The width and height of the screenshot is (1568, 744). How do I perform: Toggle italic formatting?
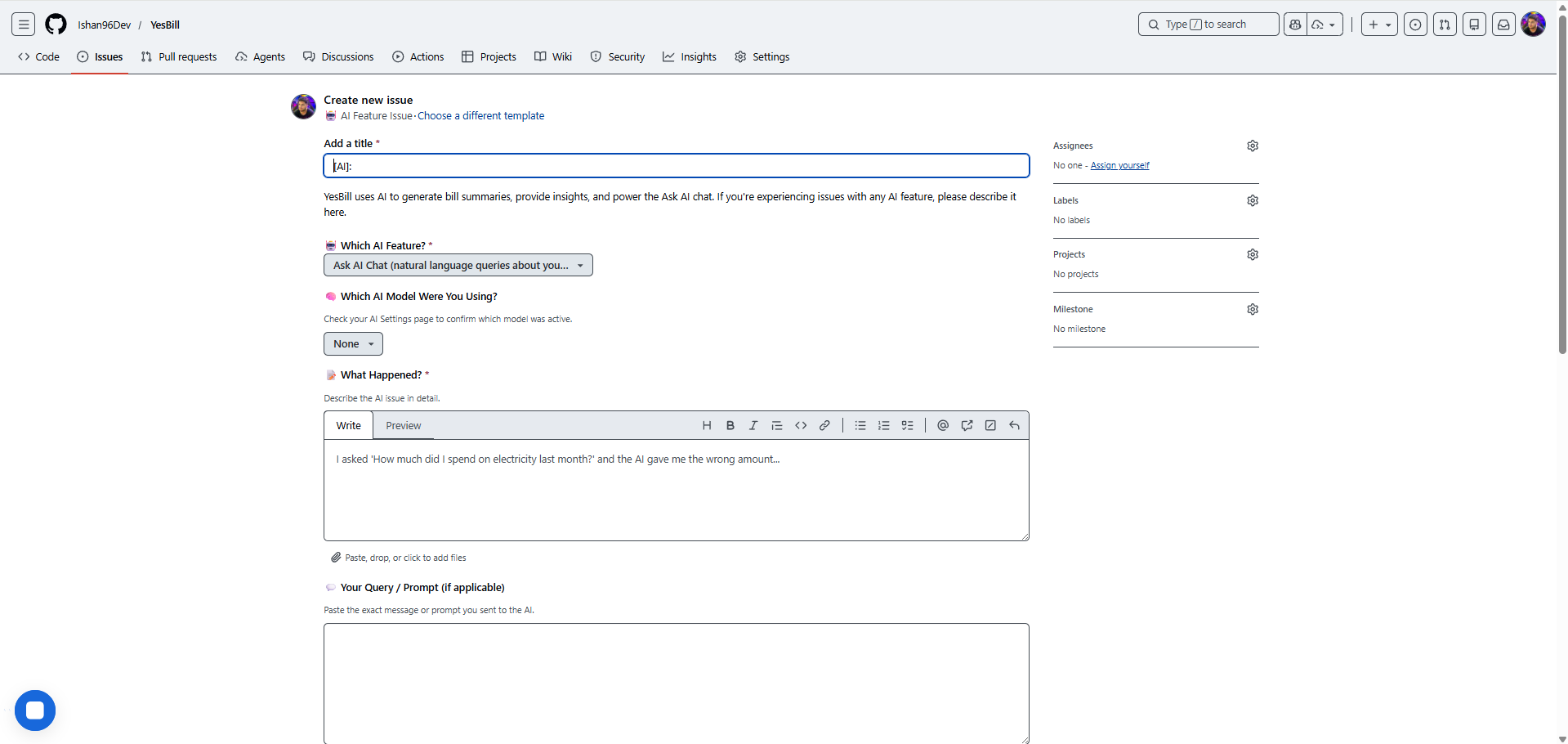753,425
